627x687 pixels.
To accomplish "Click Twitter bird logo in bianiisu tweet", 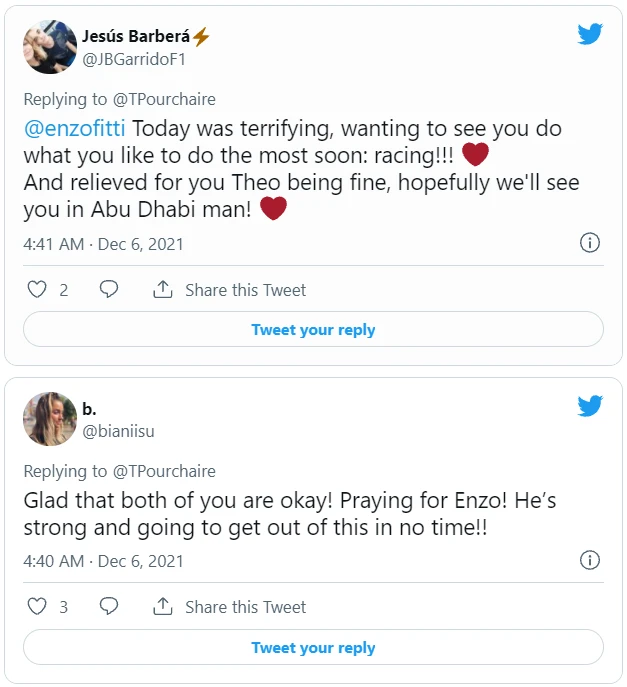I will pyautogui.click(x=590, y=405).
